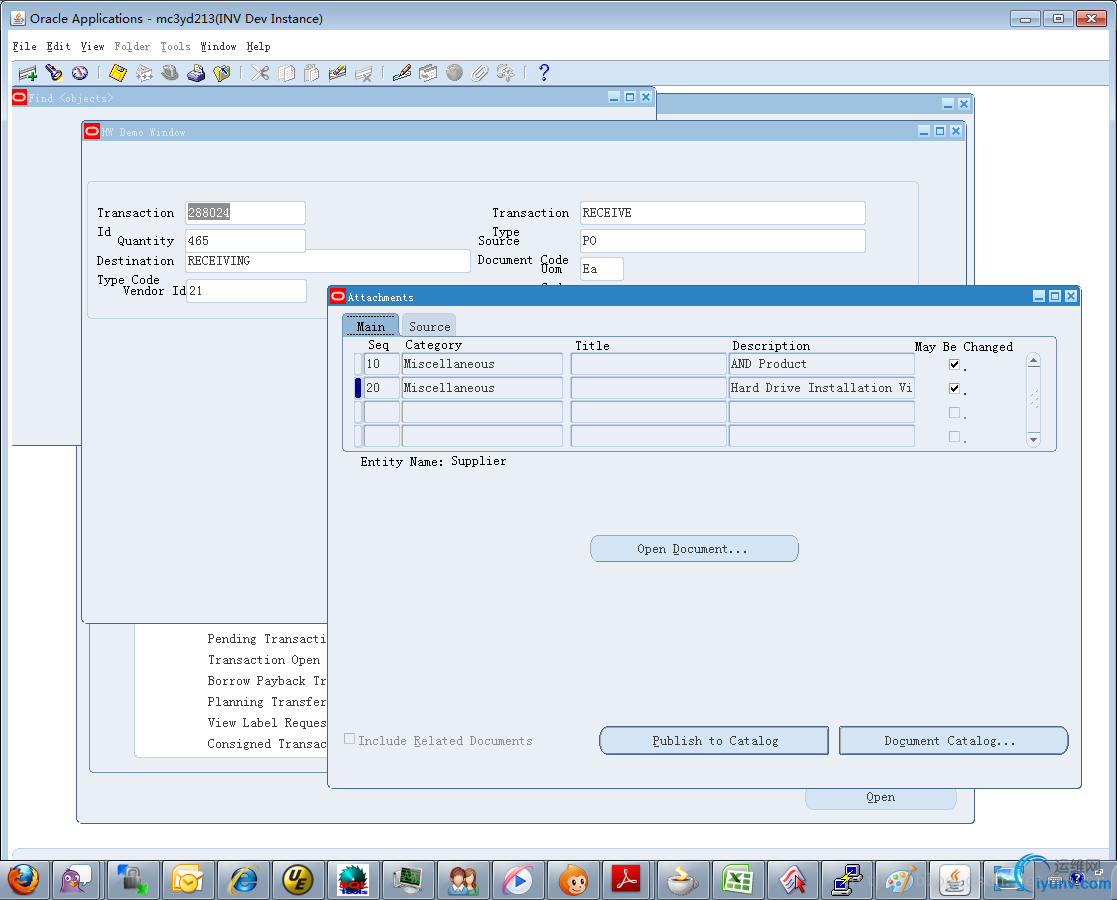This screenshot has width=1117, height=900.
Task: Select the record indicator for seq 10
Action: [358, 364]
